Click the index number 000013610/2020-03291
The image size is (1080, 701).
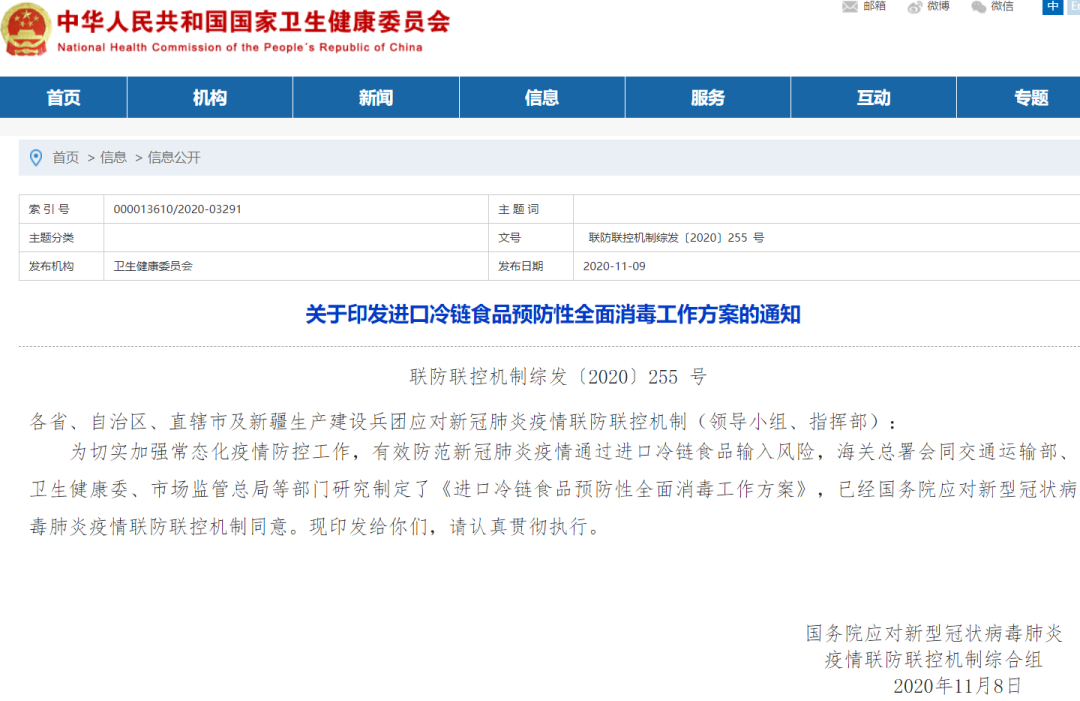pos(177,209)
